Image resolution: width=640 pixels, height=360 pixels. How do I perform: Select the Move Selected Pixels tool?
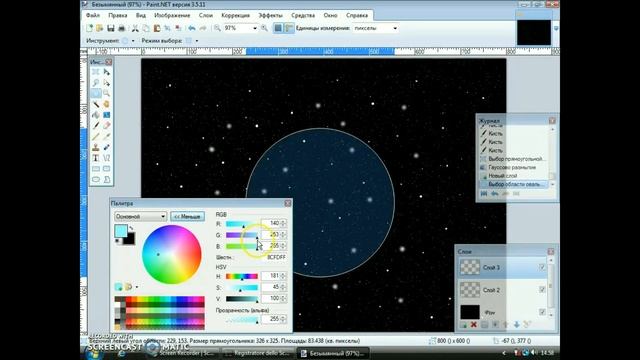point(106,72)
